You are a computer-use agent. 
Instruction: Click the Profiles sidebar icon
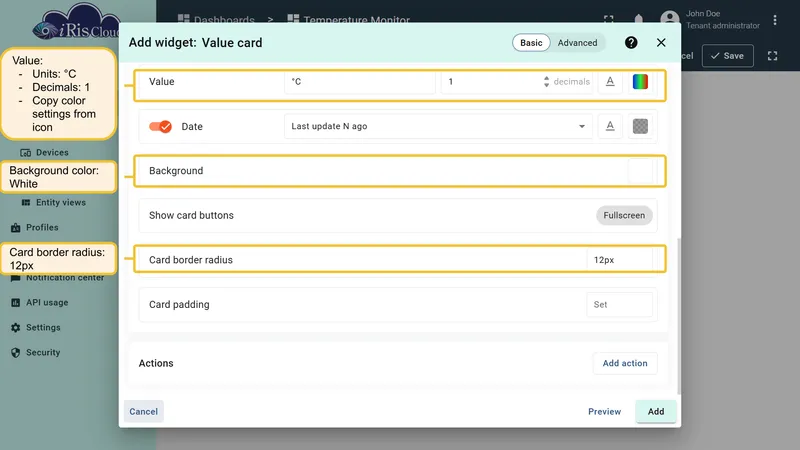[16, 228]
